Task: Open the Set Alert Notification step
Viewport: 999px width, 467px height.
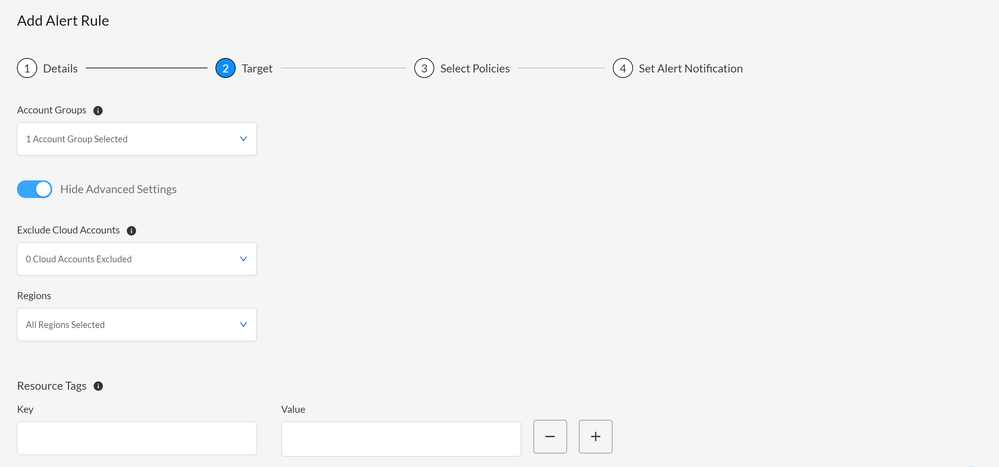Action: point(691,69)
